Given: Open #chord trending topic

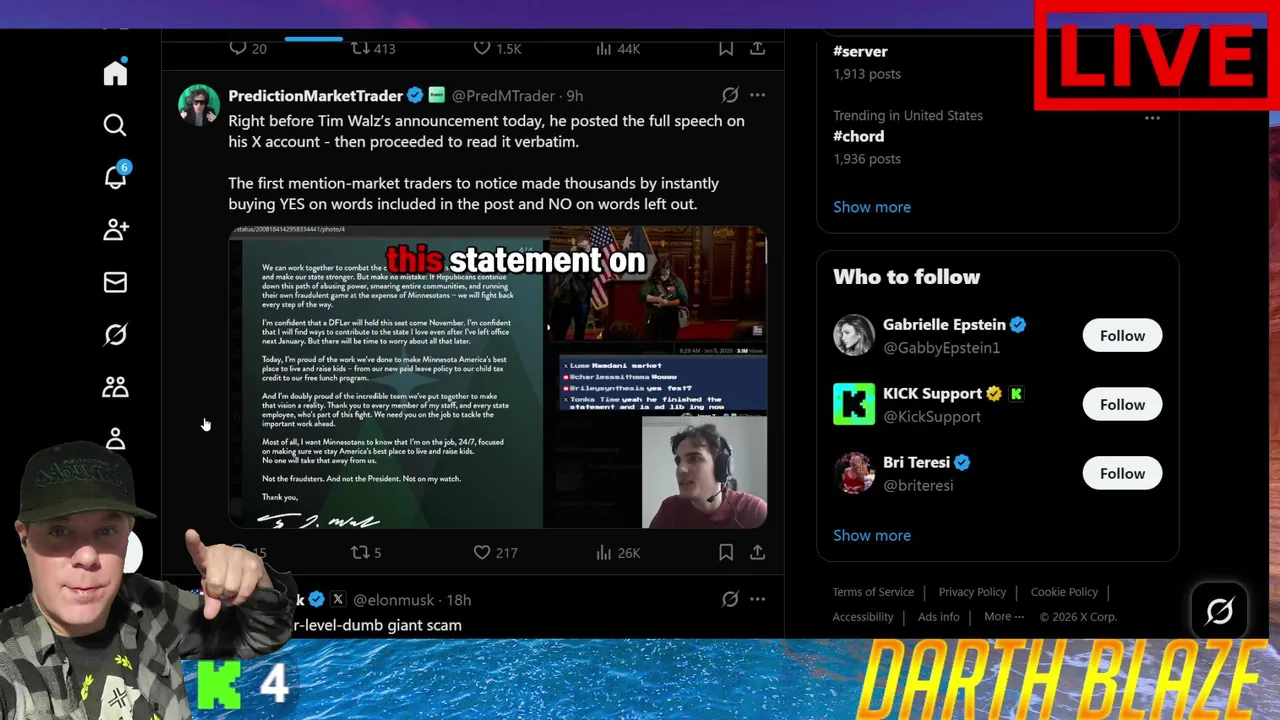Looking at the screenshot, I should (x=858, y=136).
